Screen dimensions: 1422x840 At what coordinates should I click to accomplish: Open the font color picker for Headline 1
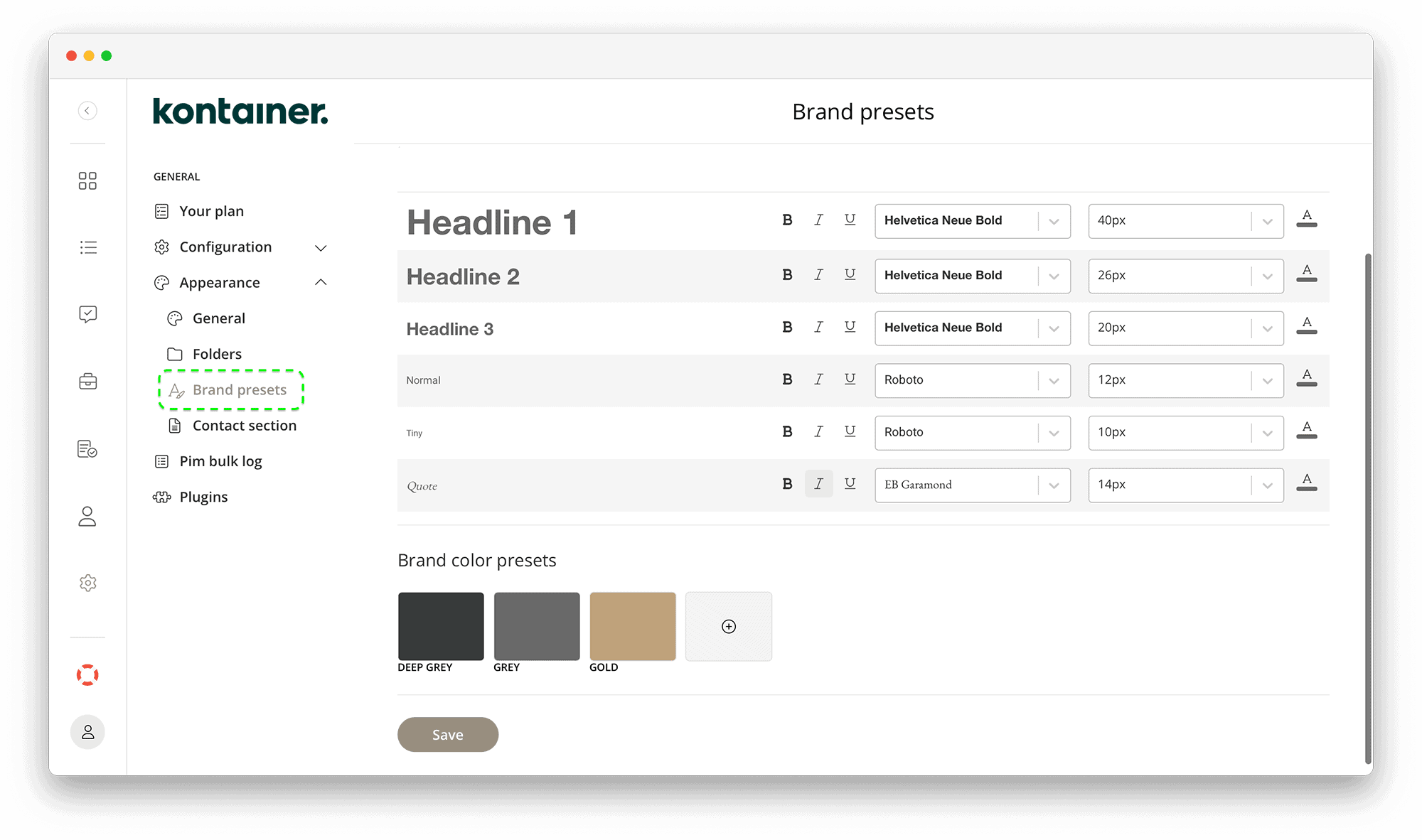1307,220
